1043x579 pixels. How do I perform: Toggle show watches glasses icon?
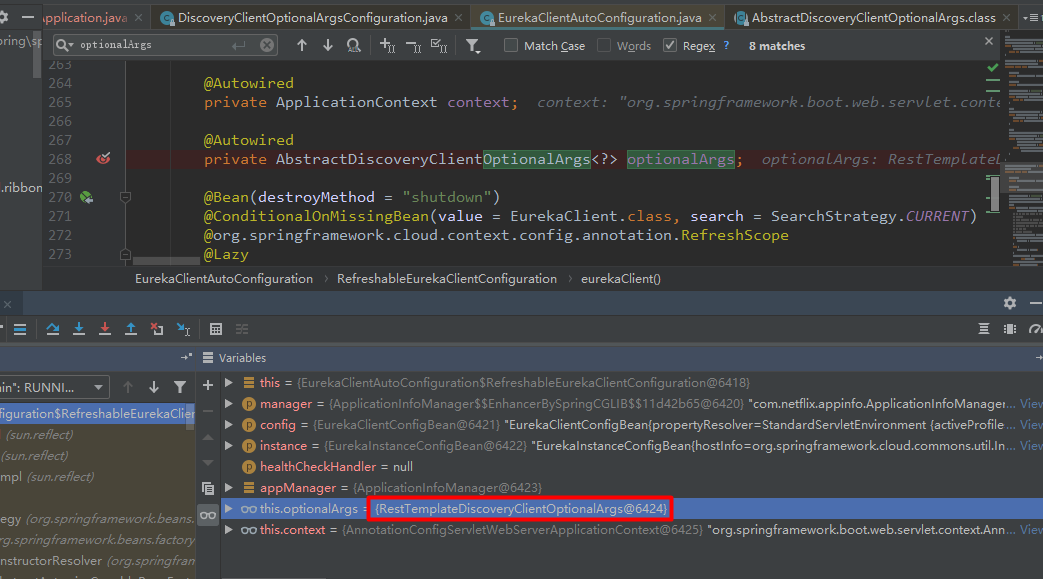click(208, 515)
